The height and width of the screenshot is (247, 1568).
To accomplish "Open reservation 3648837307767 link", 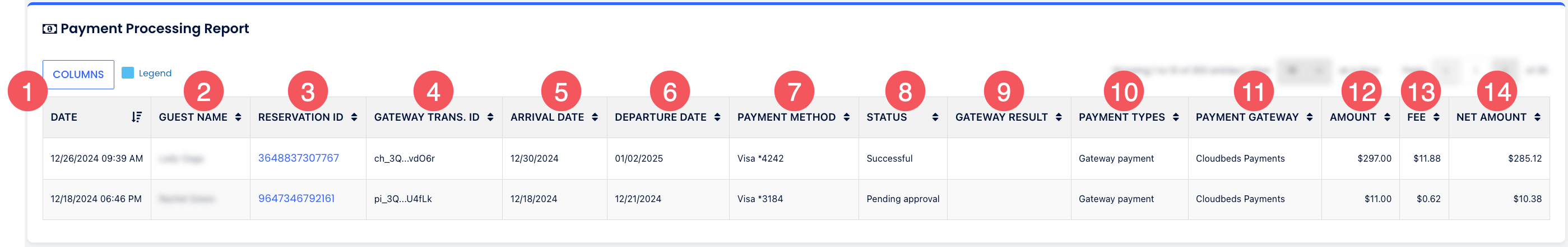I will [298, 158].
